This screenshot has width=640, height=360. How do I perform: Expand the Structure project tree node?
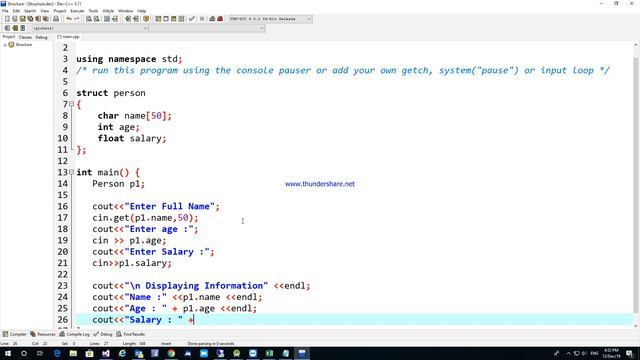tap(5, 45)
